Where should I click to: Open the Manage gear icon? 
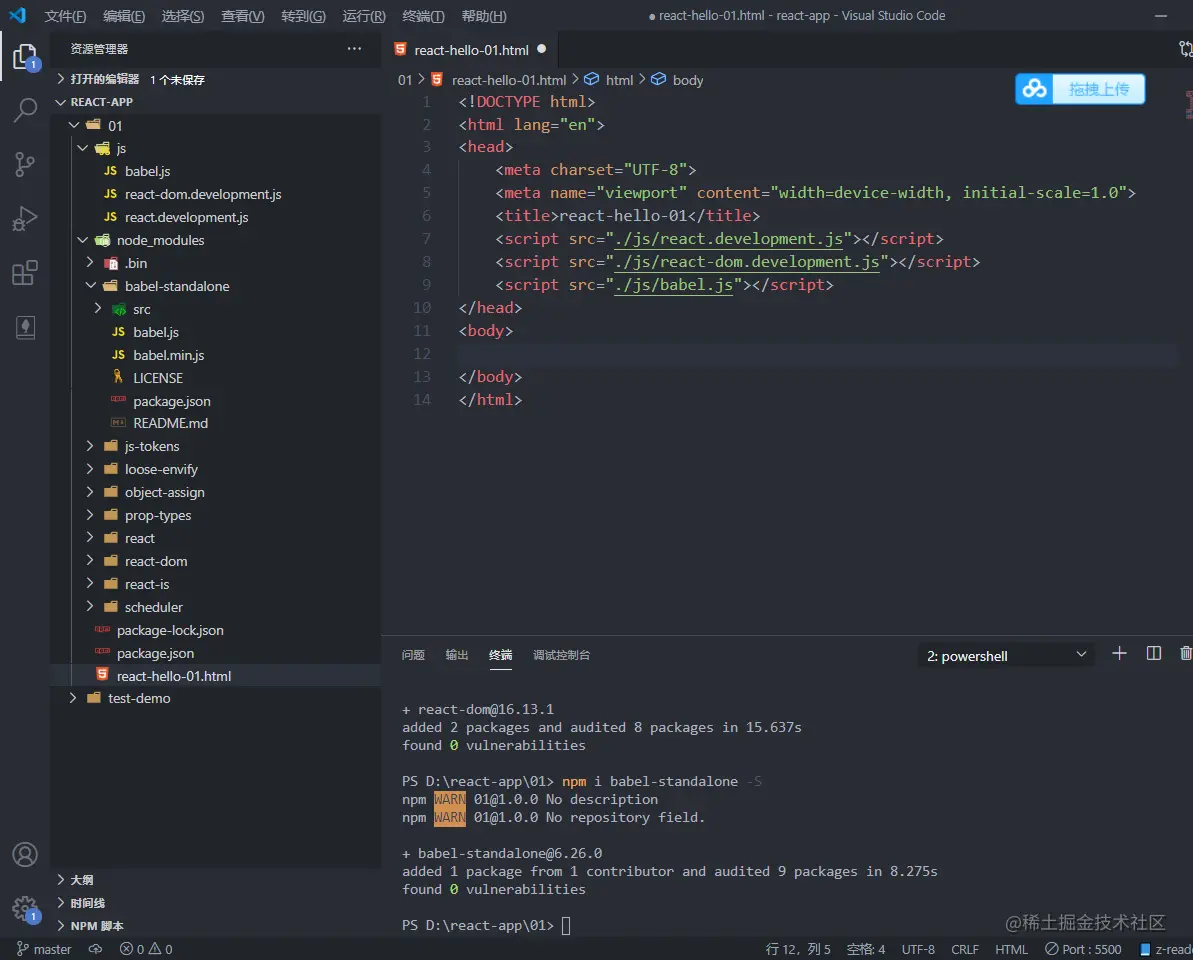click(x=25, y=908)
